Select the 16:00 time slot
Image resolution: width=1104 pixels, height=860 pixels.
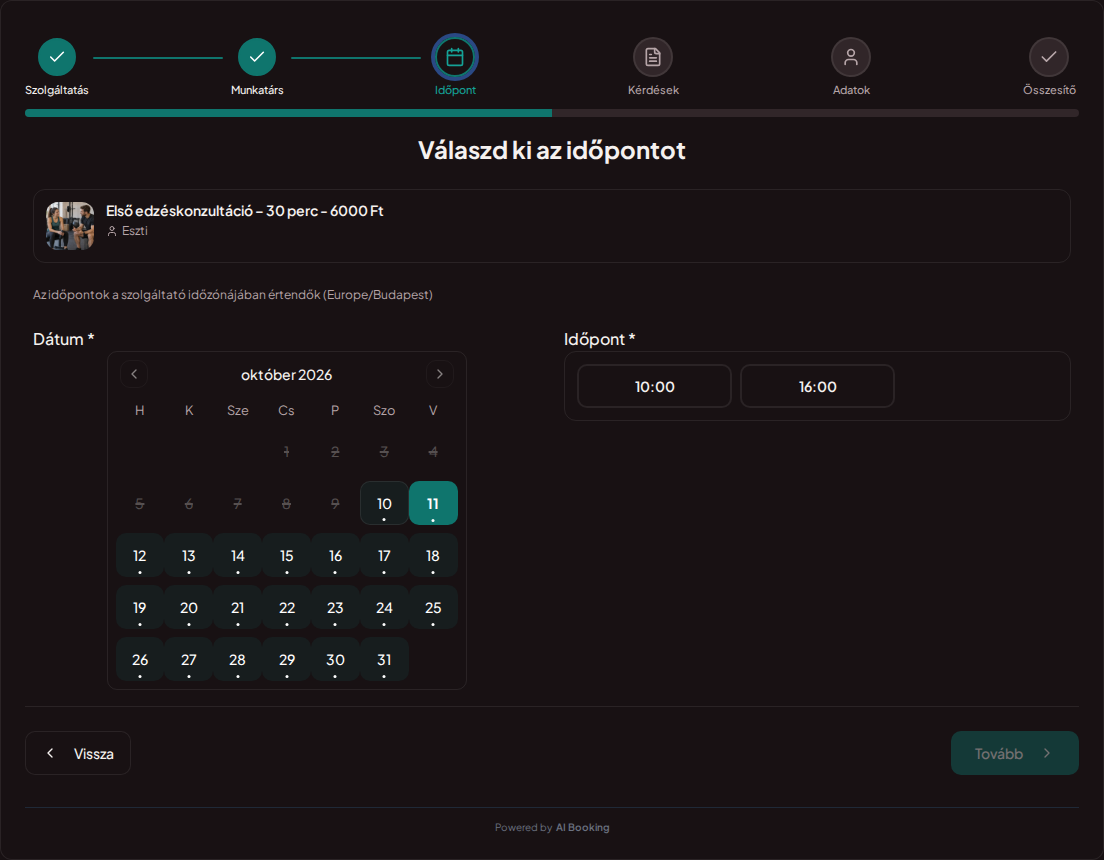(817, 386)
